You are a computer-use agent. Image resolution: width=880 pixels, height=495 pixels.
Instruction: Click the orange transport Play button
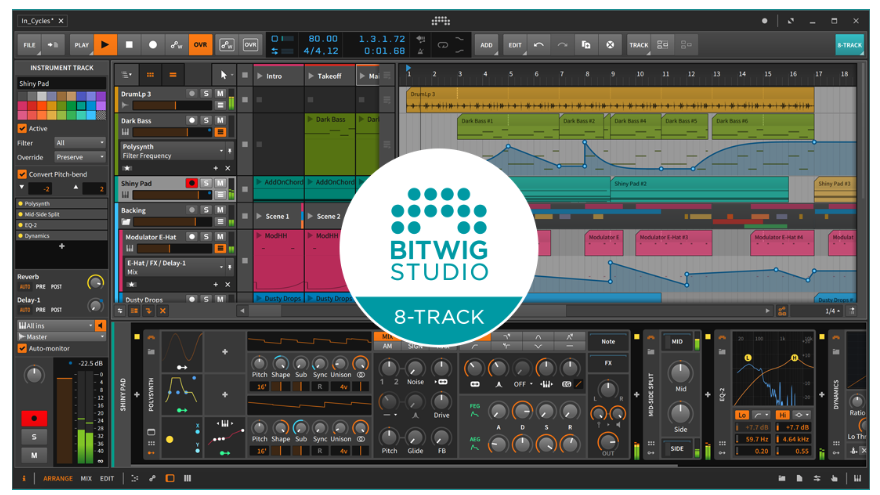105,44
